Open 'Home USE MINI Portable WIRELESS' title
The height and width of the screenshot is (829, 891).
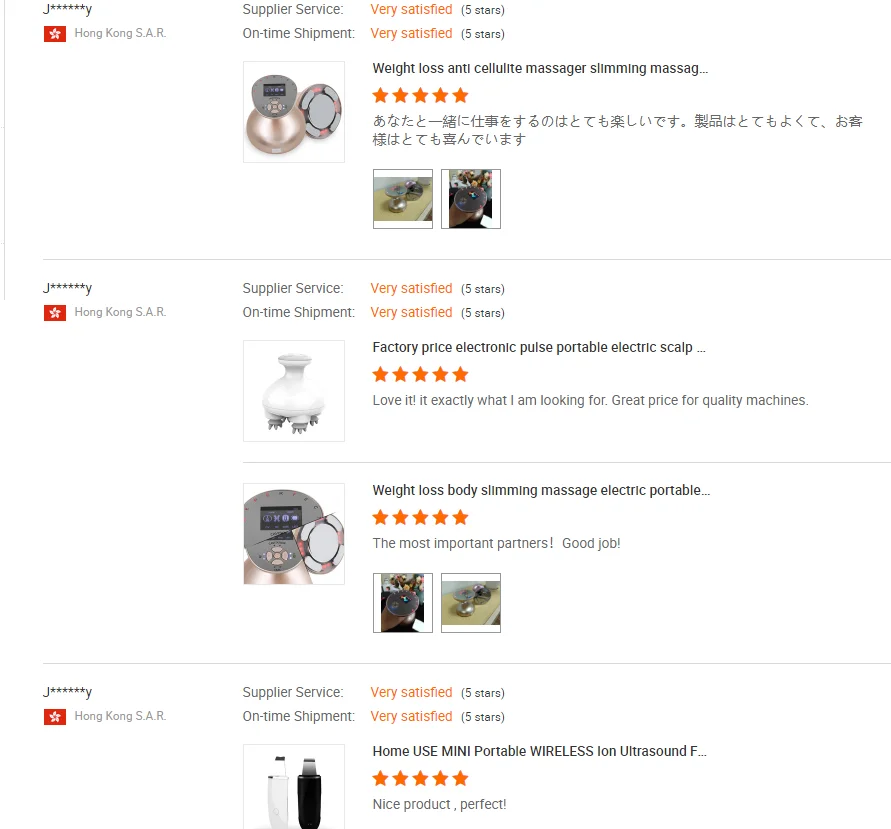[539, 751]
